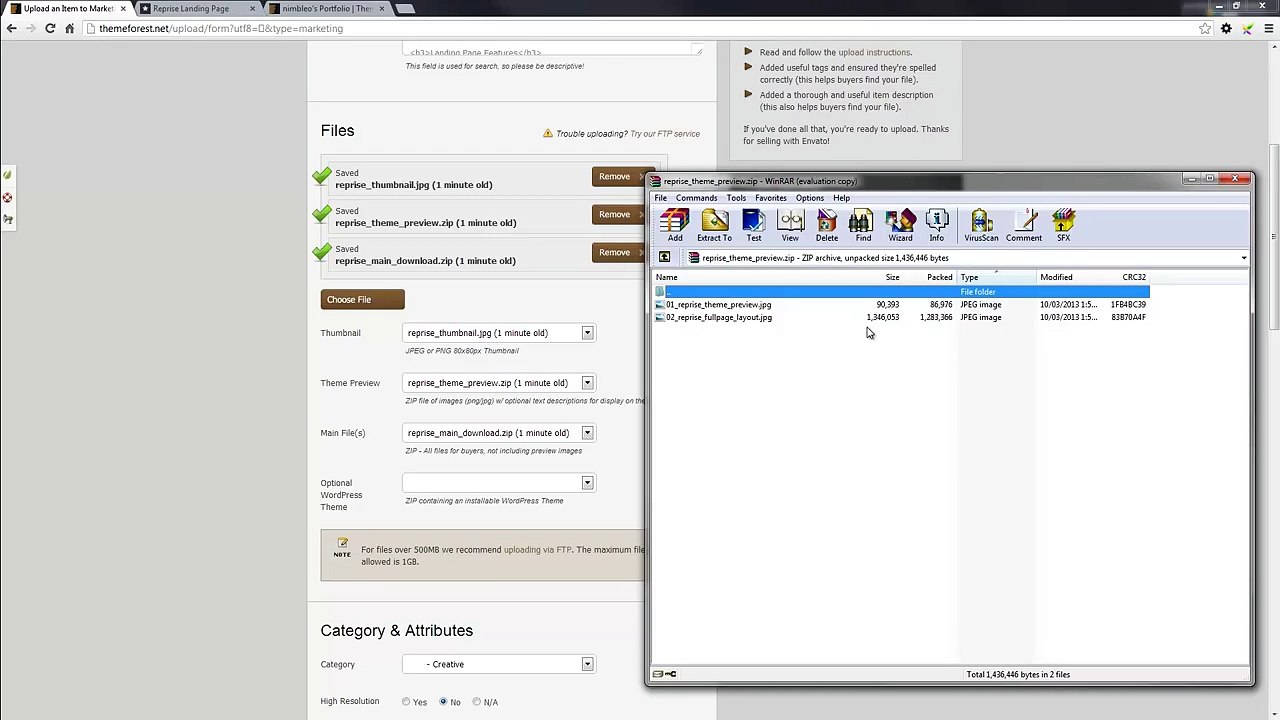
Task: Click the Delete toolbar icon in WinRAR
Action: pos(827,225)
